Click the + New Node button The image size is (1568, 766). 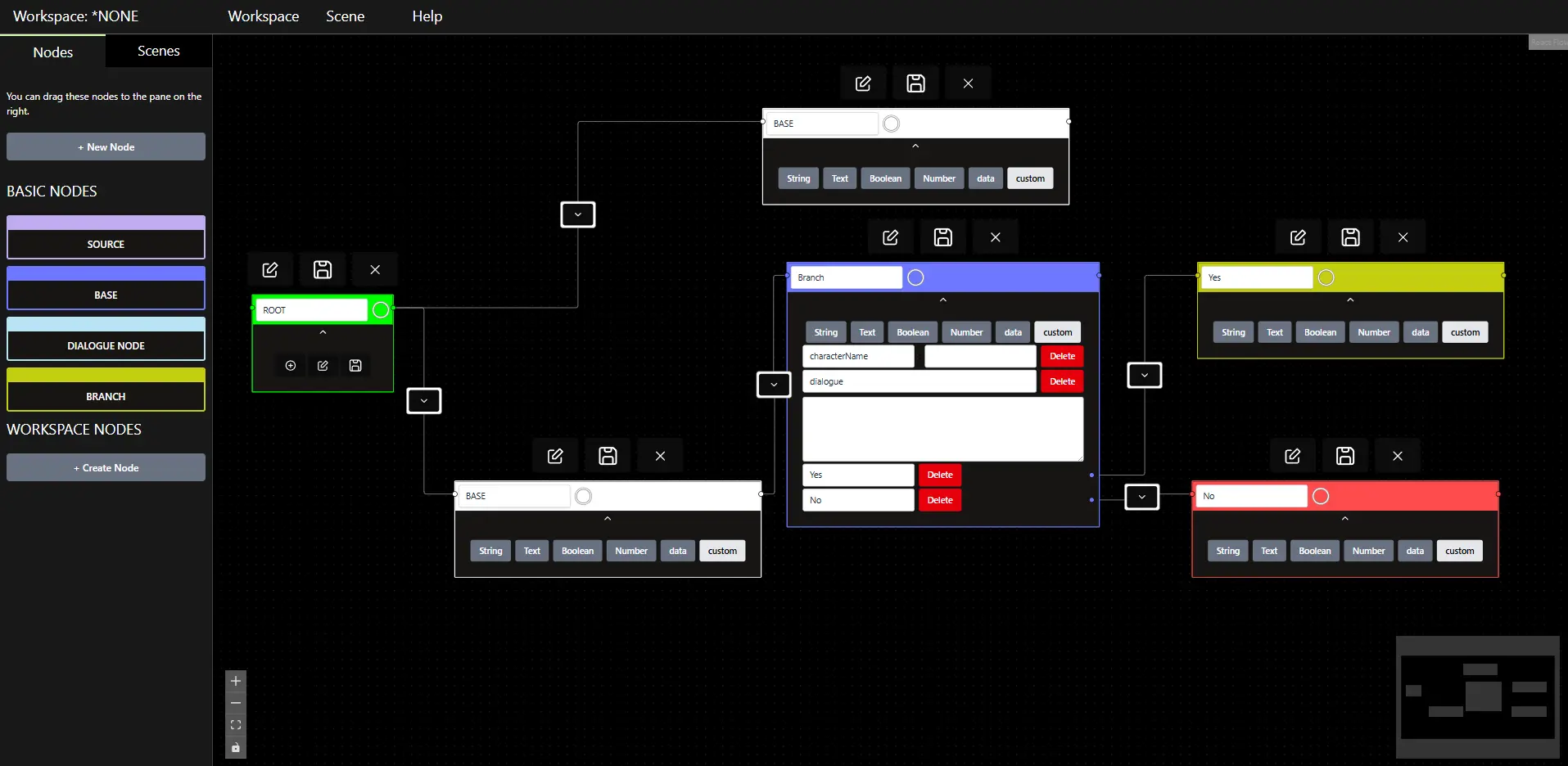[x=106, y=147]
